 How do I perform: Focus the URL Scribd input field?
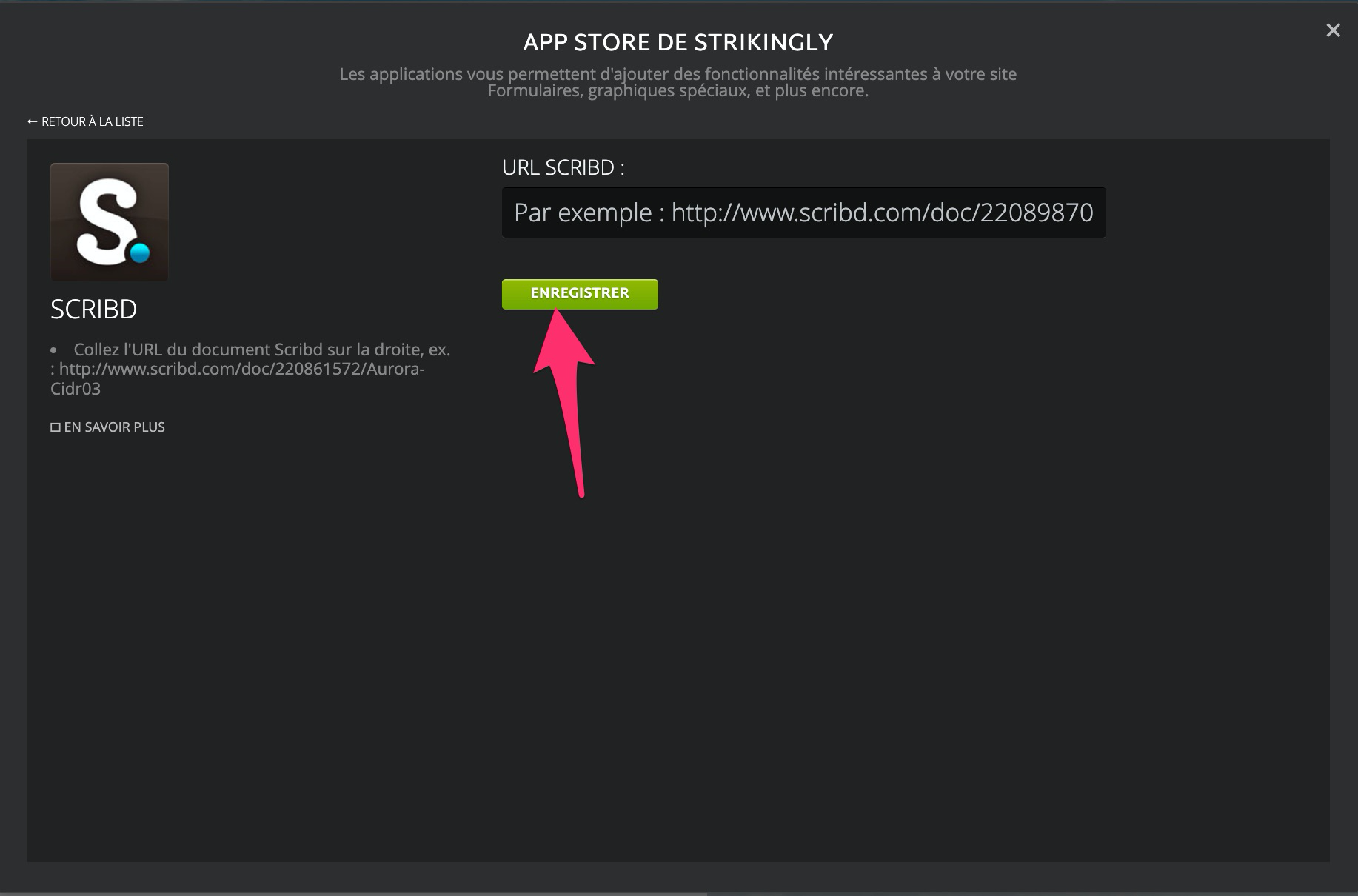pos(803,213)
